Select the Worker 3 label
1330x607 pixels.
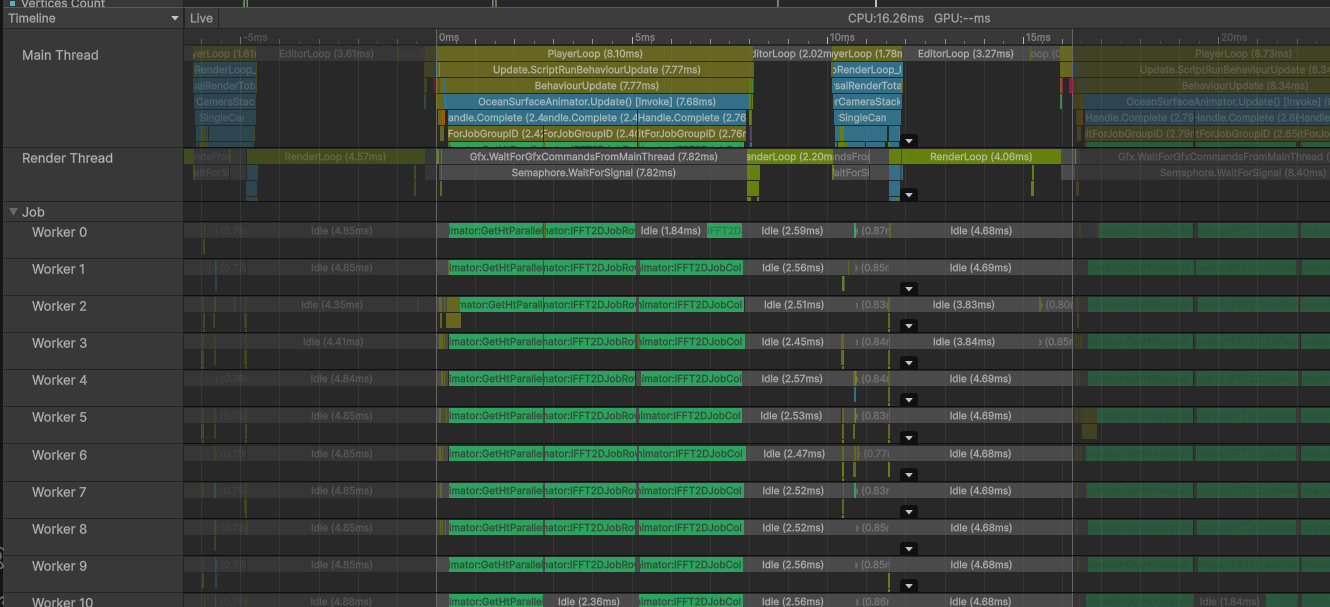(x=59, y=343)
